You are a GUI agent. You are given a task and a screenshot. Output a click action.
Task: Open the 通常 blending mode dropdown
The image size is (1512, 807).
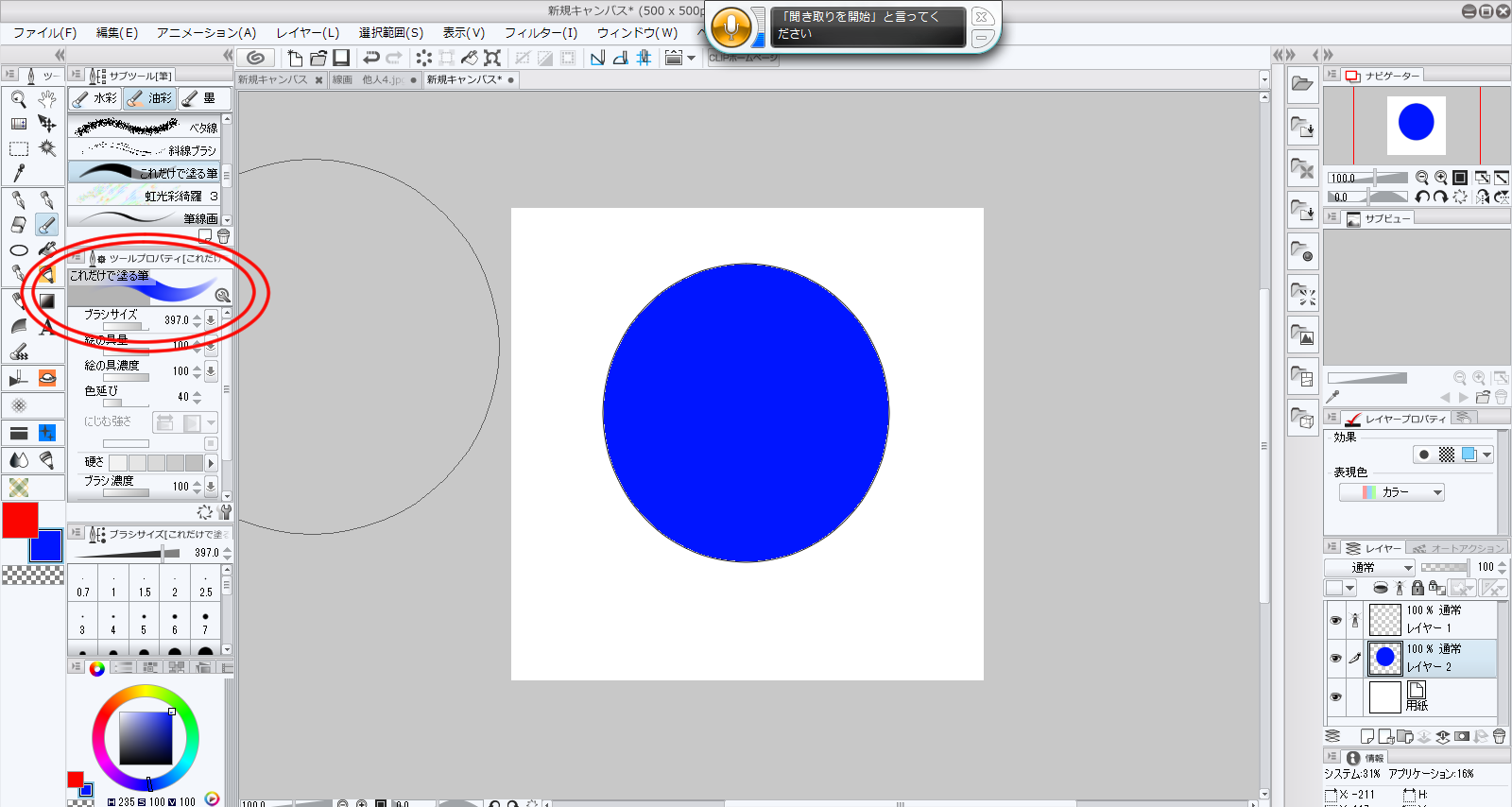(x=1369, y=567)
